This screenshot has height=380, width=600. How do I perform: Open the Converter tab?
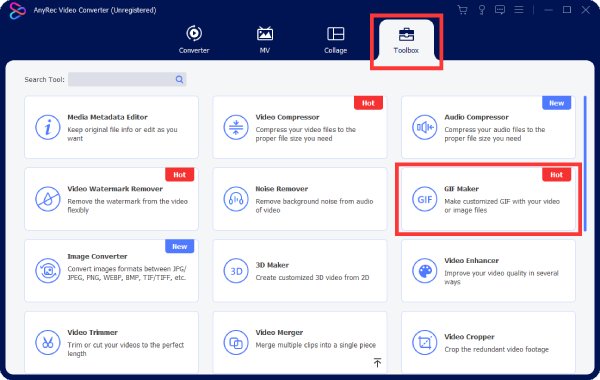point(194,39)
